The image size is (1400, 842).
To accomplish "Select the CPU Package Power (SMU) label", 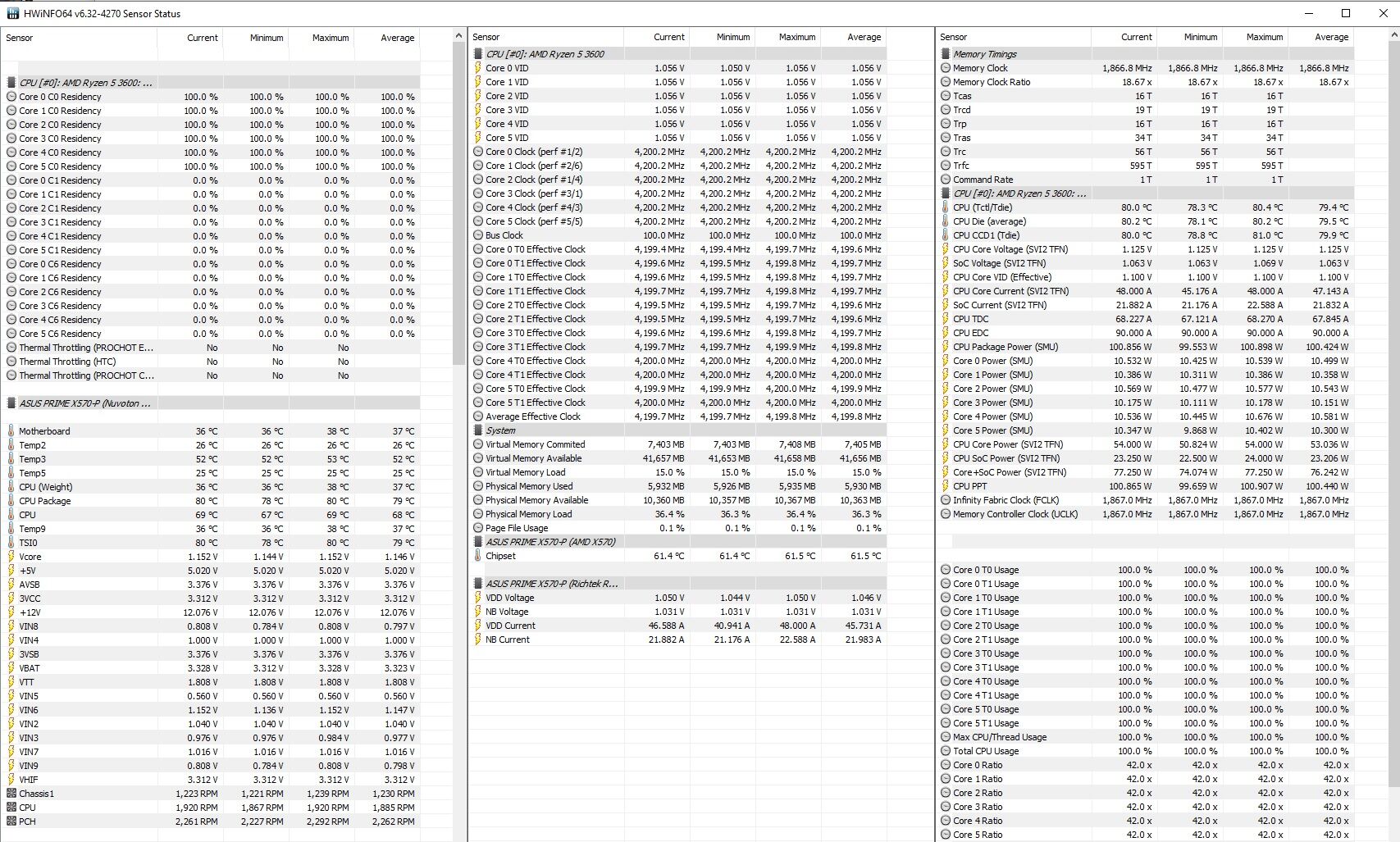I will (x=1006, y=347).
